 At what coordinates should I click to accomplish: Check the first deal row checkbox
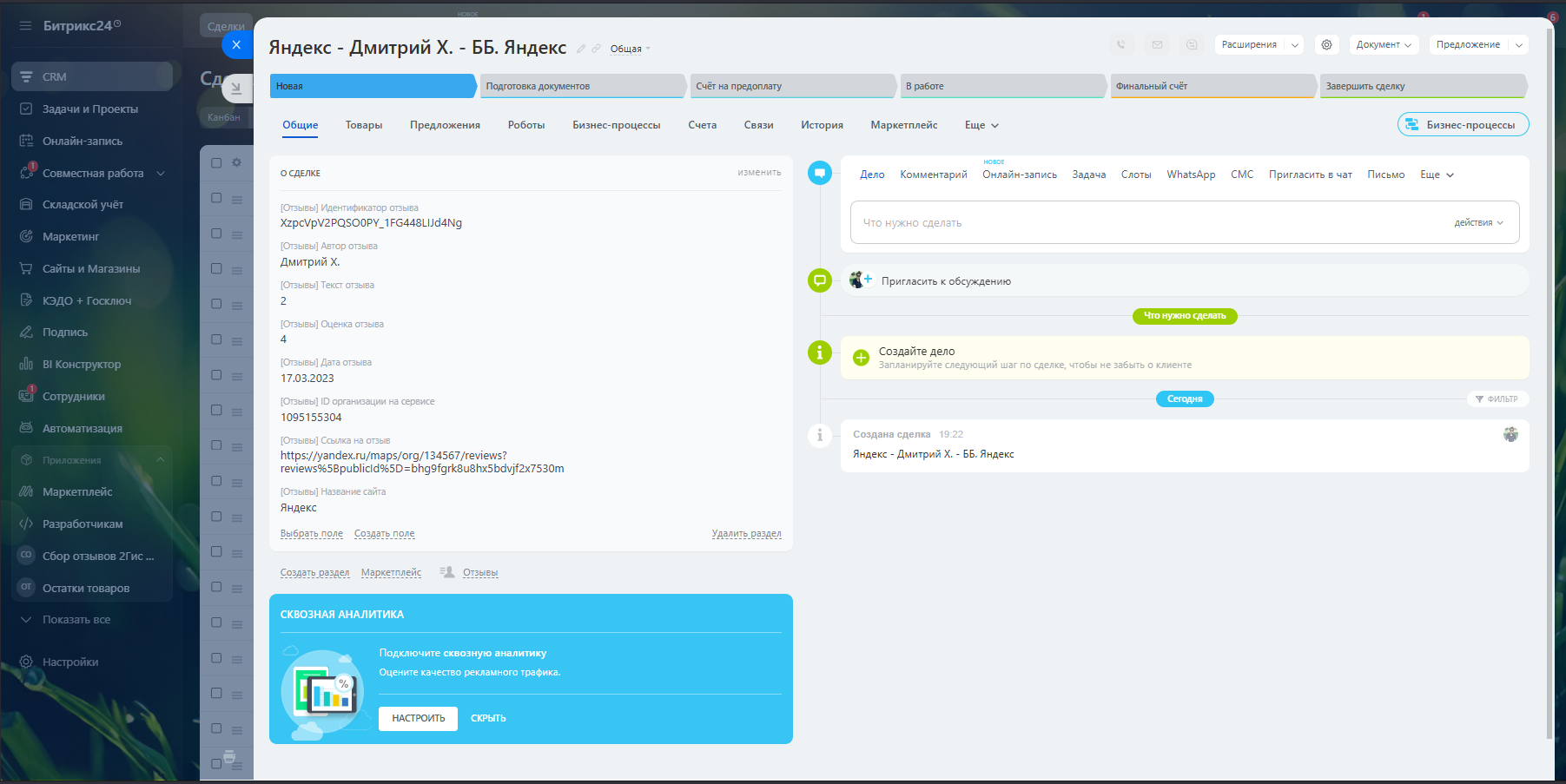(x=216, y=199)
